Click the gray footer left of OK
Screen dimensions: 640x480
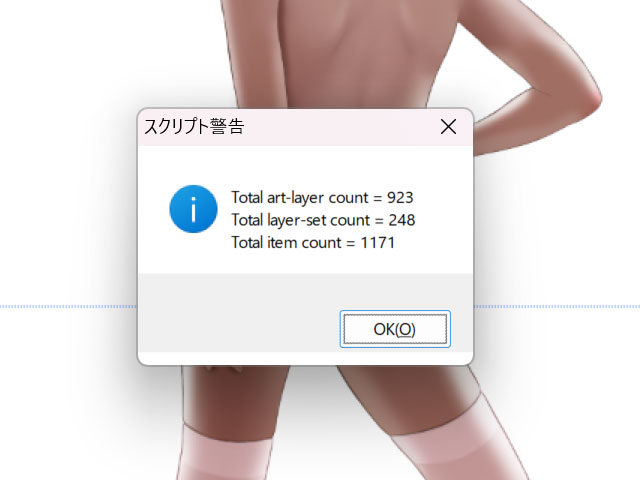[x=239, y=312]
